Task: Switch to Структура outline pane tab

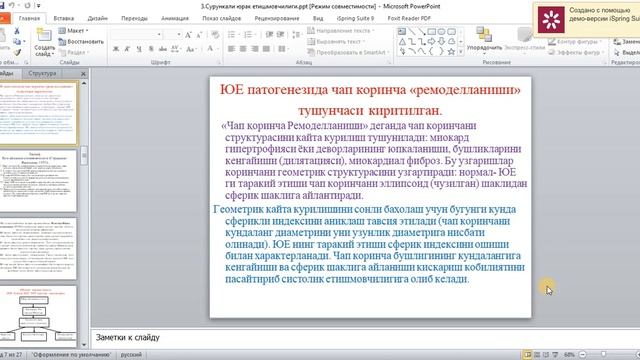Action: coord(42,73)
